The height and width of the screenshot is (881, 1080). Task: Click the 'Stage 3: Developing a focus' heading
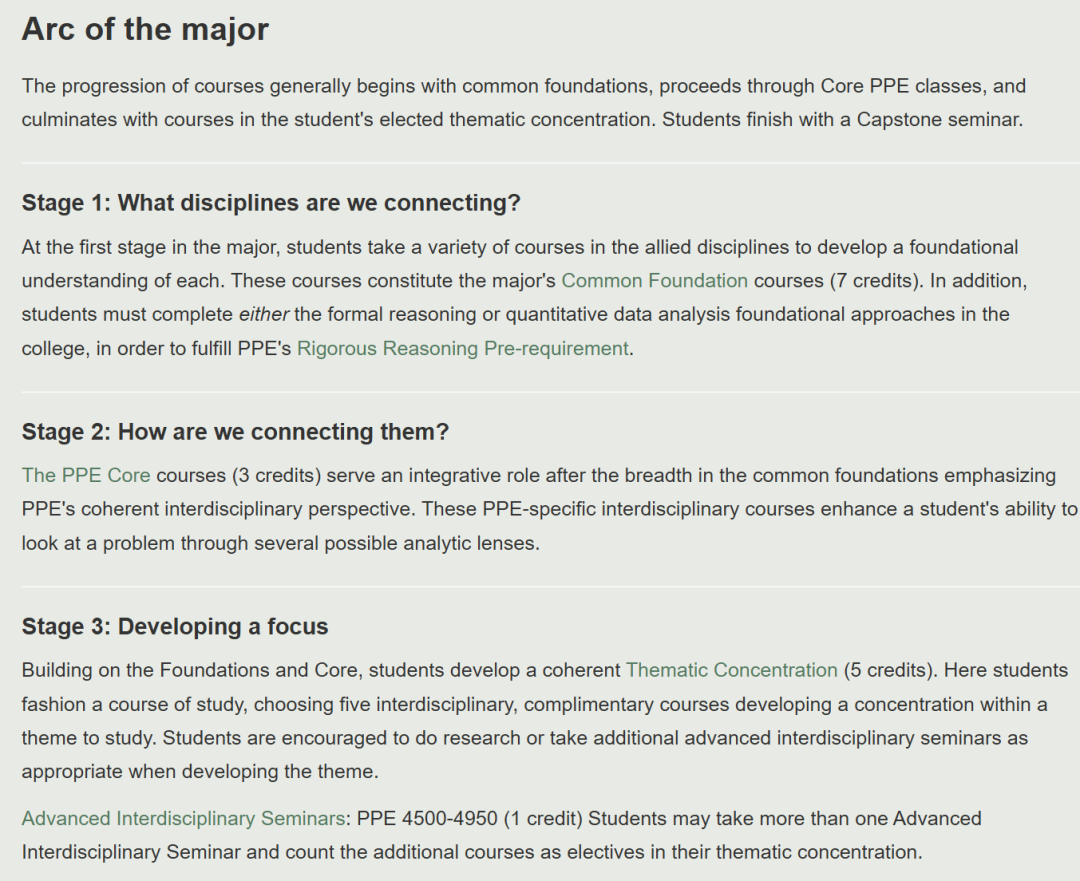pyautogui.click(x=175, y=627)
